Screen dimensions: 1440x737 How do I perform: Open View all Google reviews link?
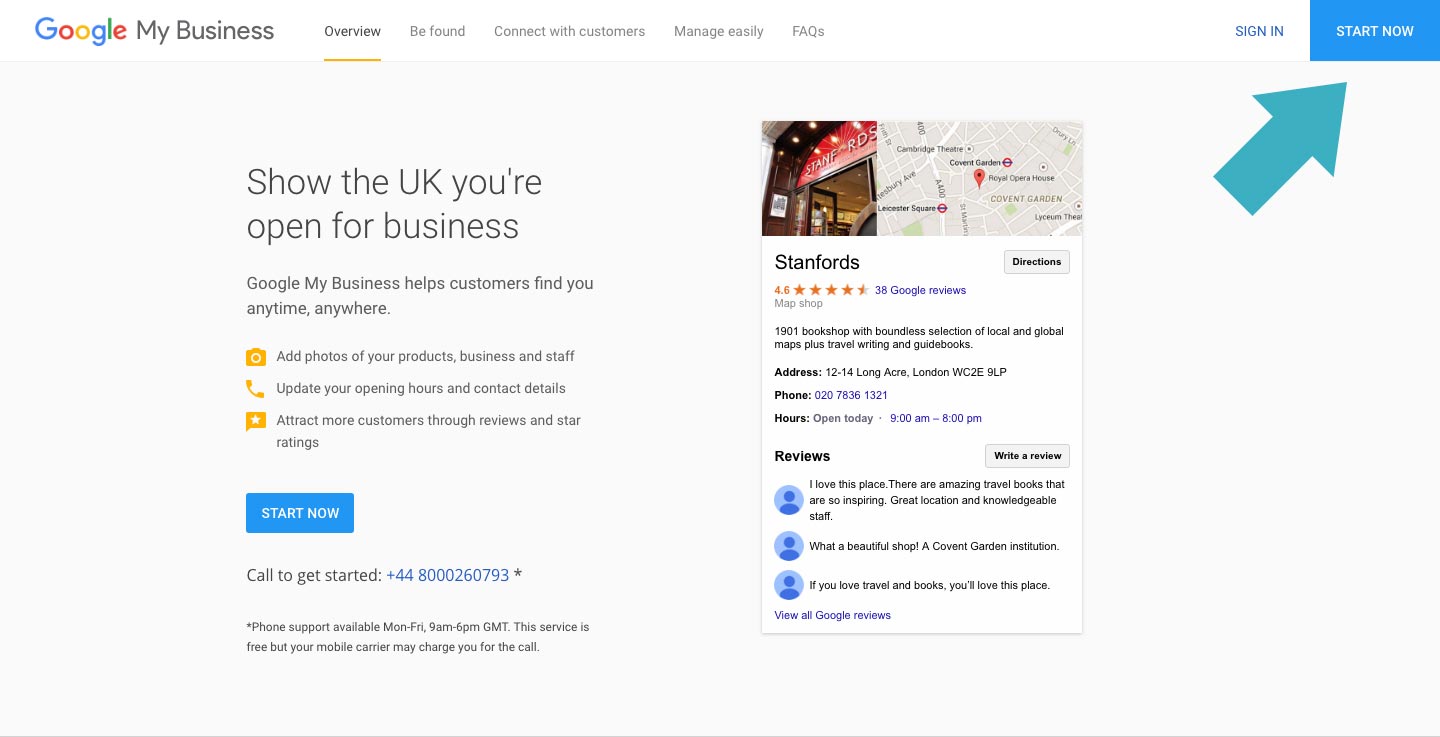[x=832, y=615]
